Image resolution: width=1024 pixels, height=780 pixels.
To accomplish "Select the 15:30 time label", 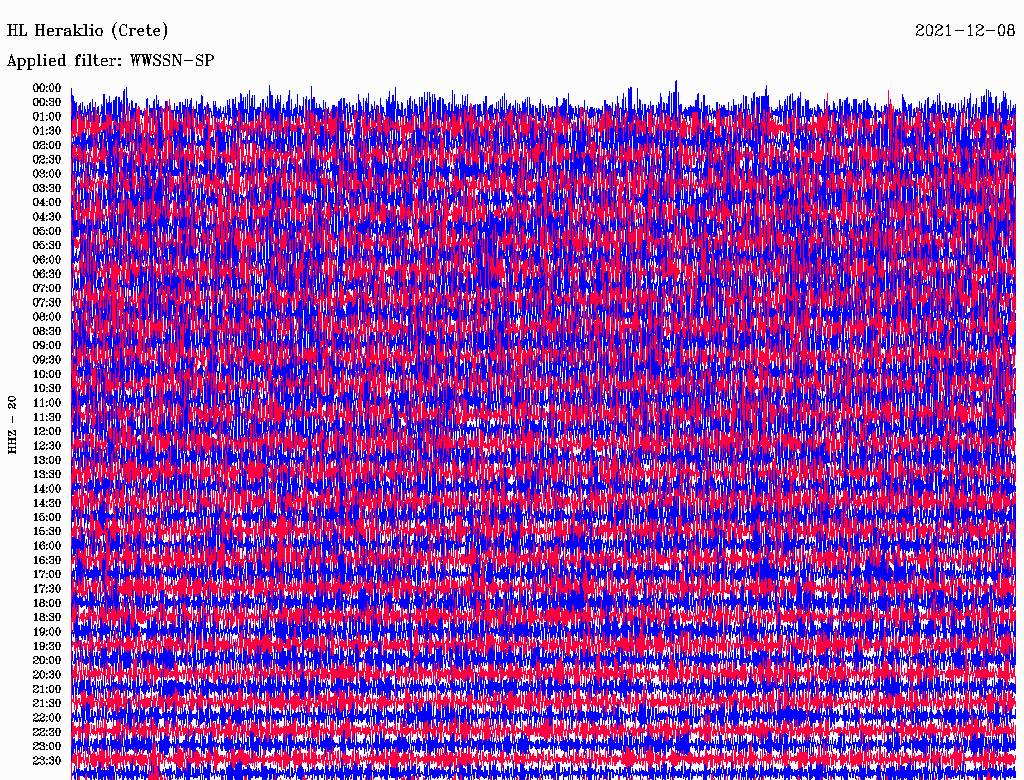I will 46,532.
